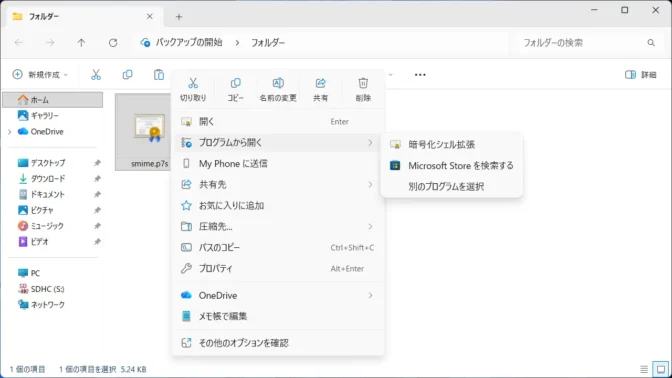Open a new tab with plus

click(x=179, y=17)
